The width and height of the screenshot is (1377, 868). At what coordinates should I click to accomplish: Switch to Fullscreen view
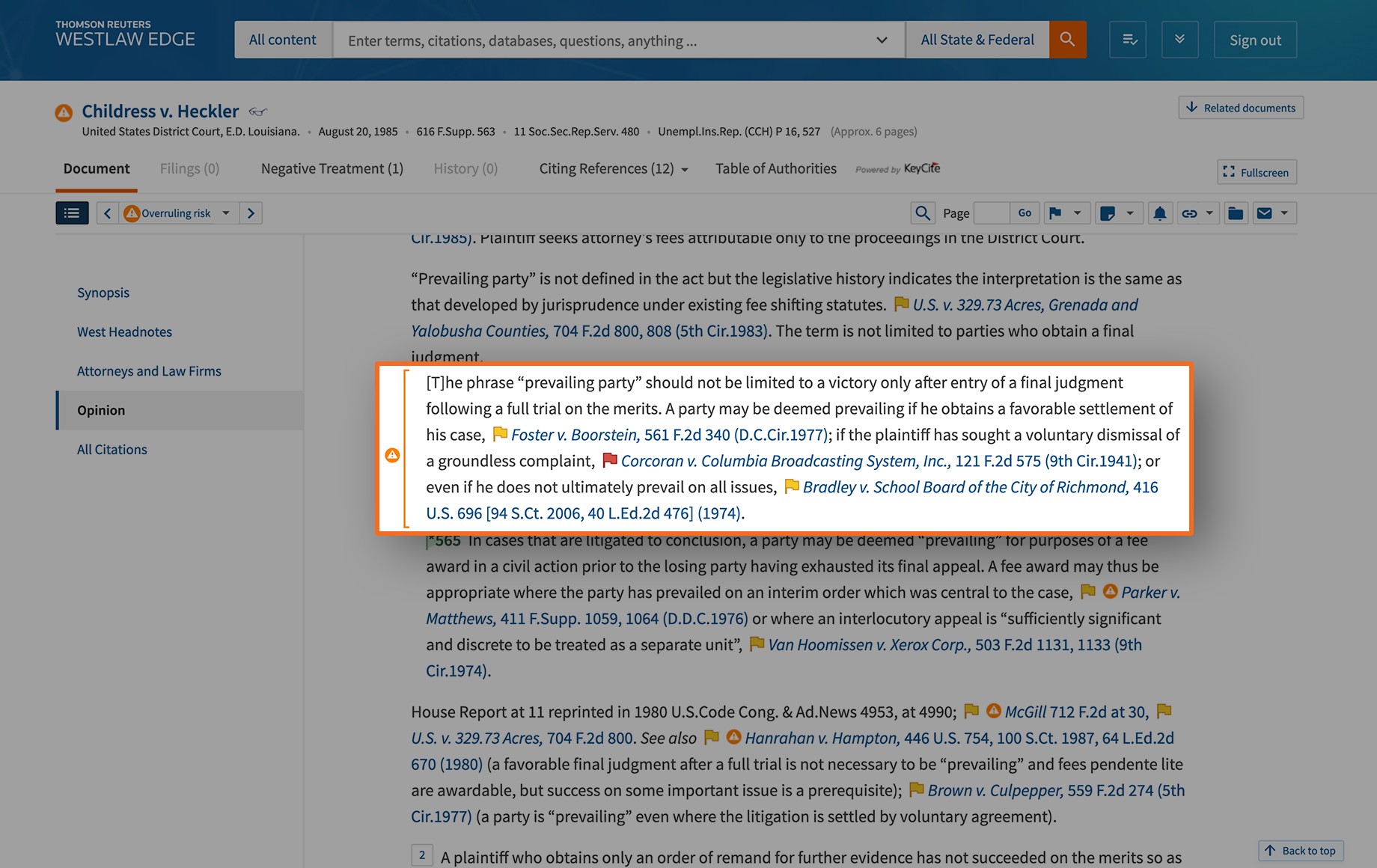[x=1257, y=172]
